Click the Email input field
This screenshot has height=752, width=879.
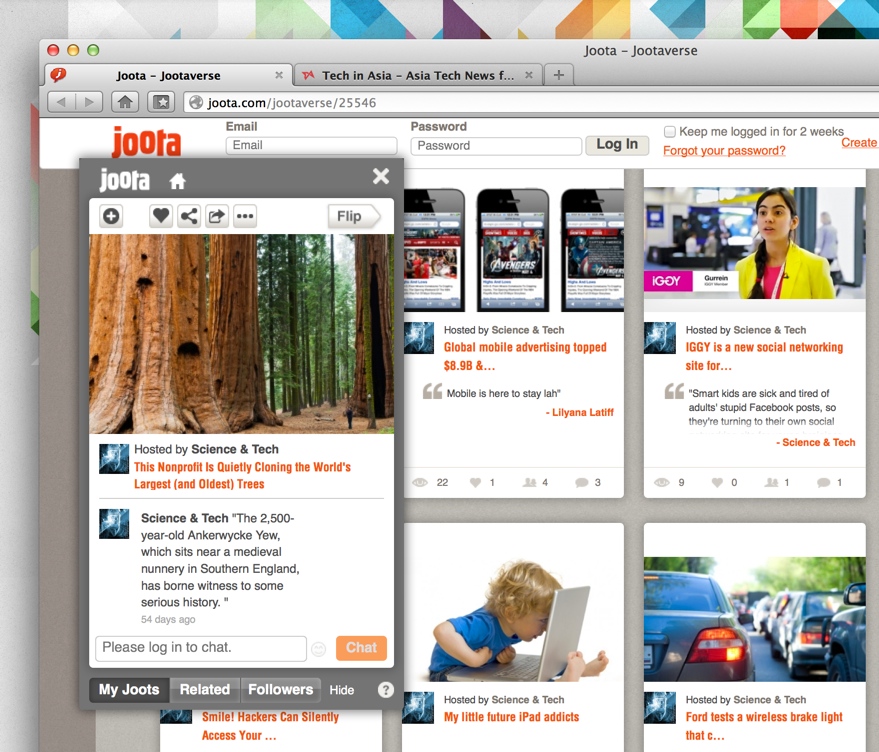coord(311,145)
